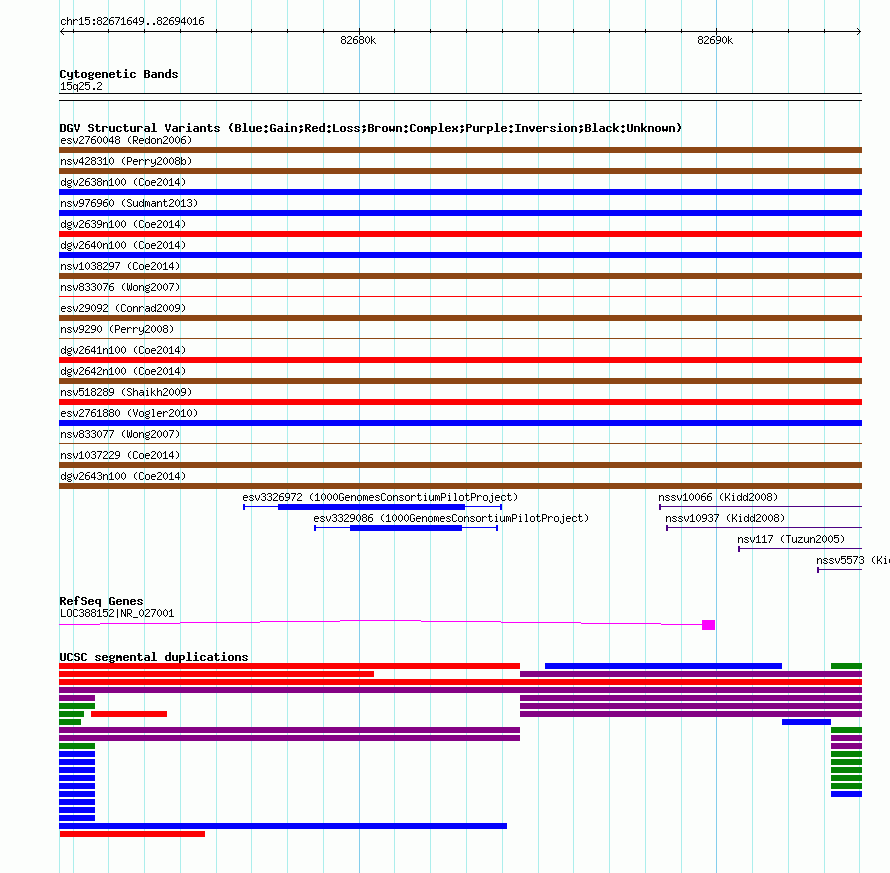Screen dimensions: 890x873
Task: Click the esv3326972 1000Genomes variant label
Action: [x=380, y=497]
